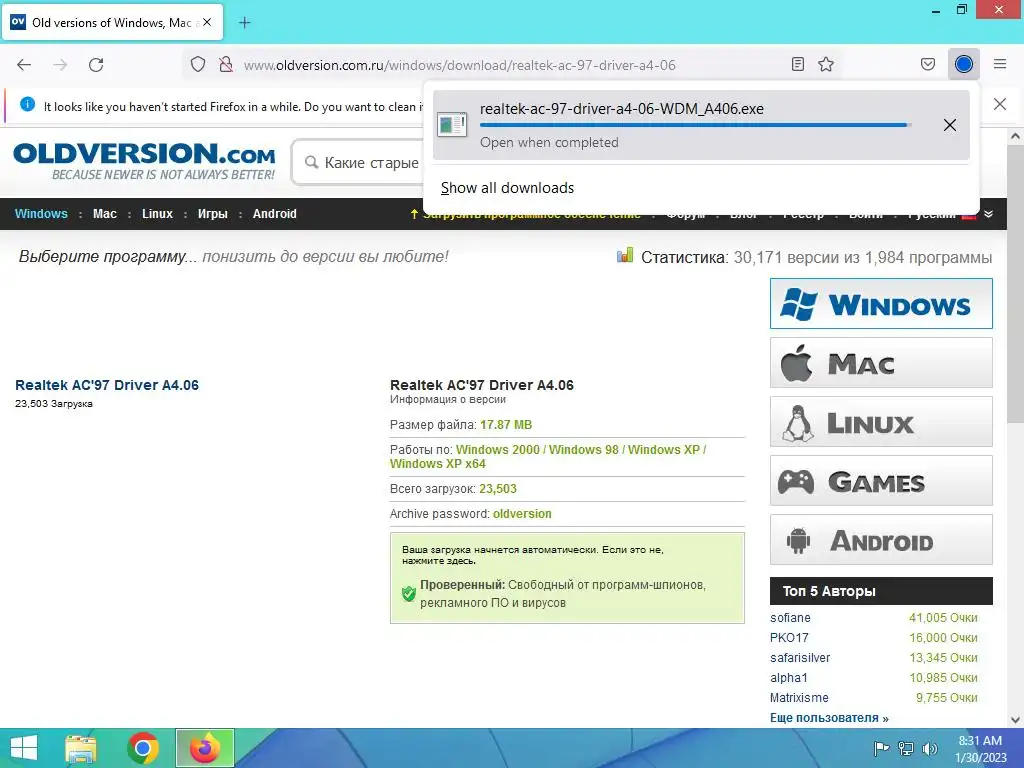Open the Linux category banner
This screenshot has height=768, width=1024.
(x=881, y=422)
